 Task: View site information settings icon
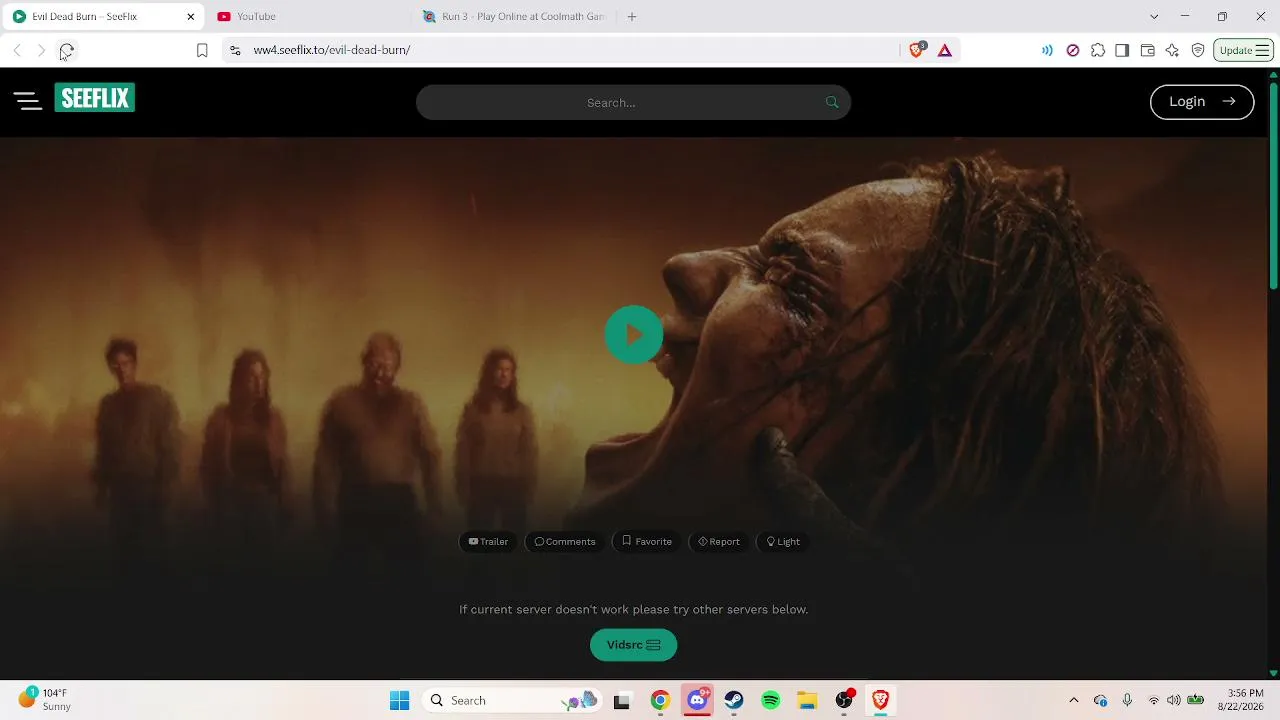tap(235, 50)
